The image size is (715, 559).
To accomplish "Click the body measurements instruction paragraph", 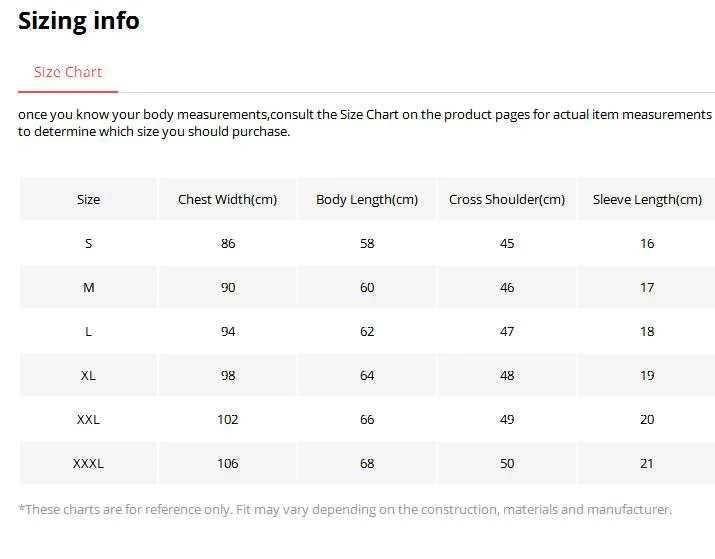I will (364, 123).
